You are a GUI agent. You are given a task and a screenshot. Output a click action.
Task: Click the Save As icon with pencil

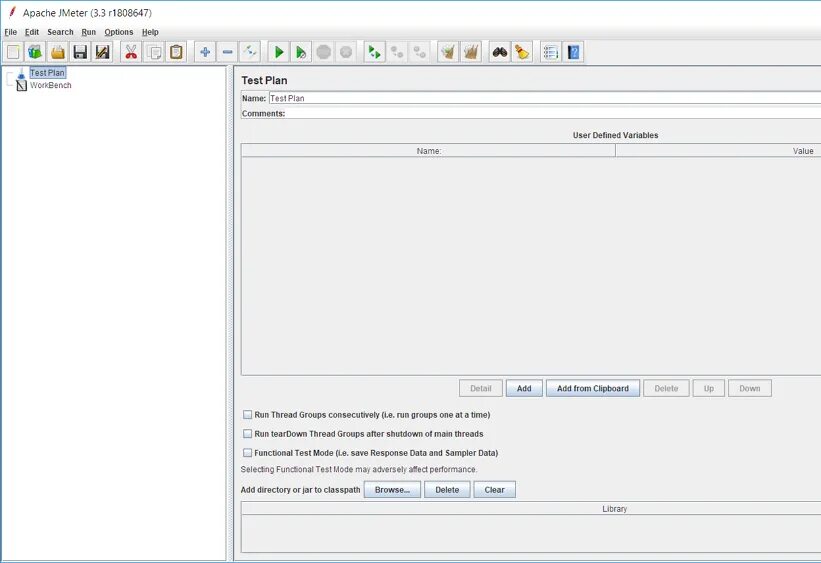(103, 52)
